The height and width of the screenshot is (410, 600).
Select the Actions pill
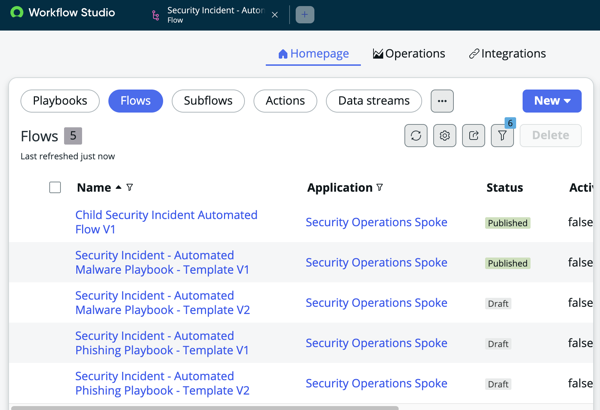point(285,101)
